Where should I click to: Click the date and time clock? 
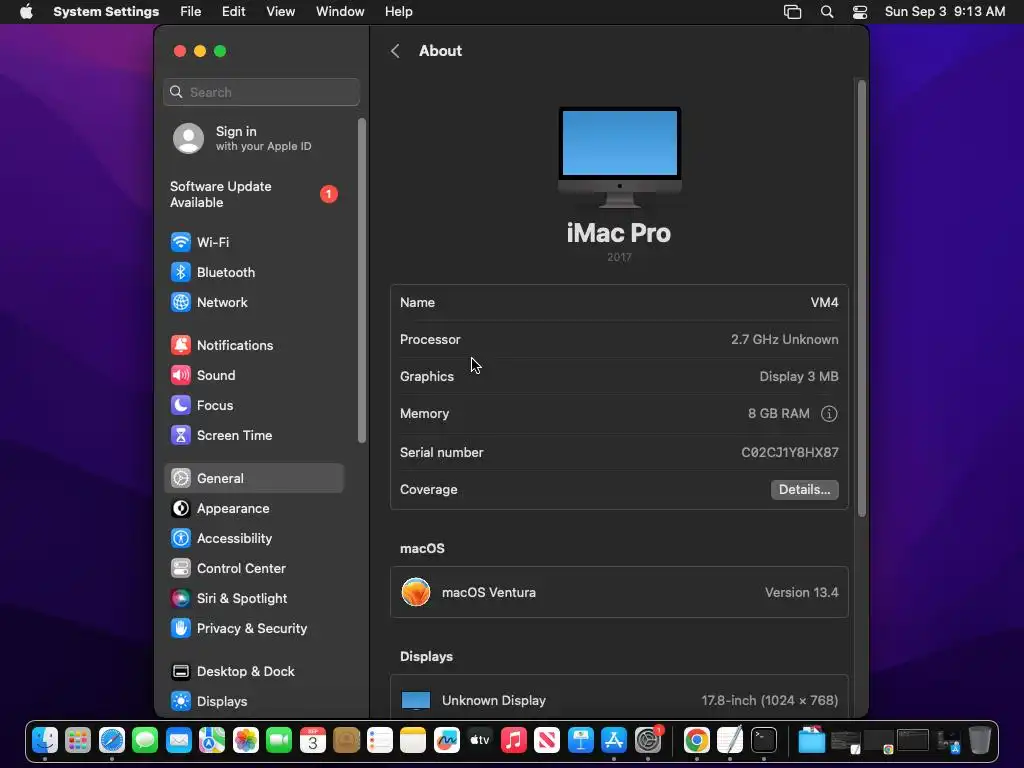944,12
